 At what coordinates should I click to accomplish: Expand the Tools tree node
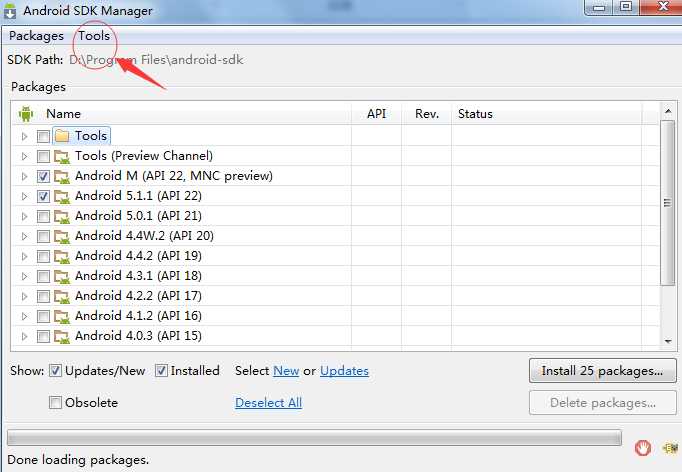pyautogui.click(x=24, y=137)
